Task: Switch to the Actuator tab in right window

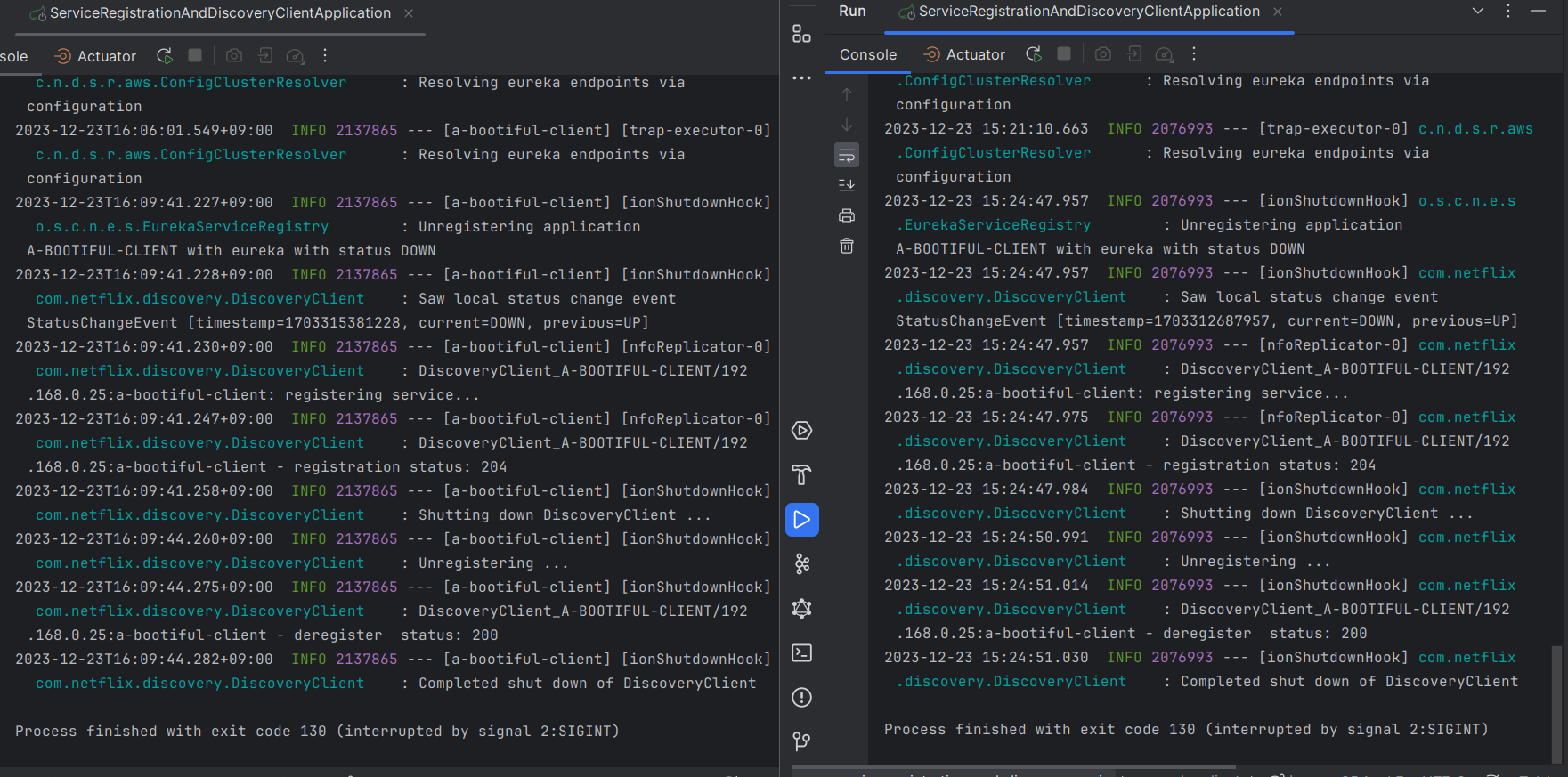Action: click(x=964, y=55)
